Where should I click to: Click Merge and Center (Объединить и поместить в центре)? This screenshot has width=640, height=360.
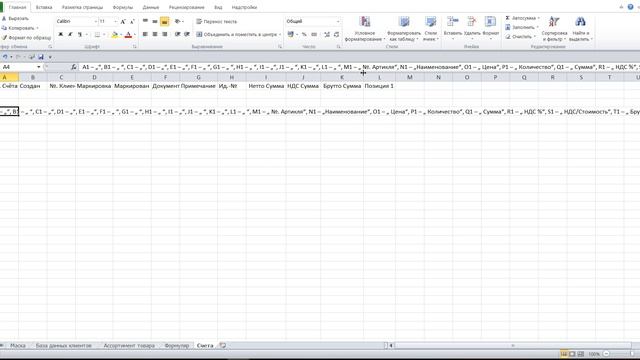(236, 34)
